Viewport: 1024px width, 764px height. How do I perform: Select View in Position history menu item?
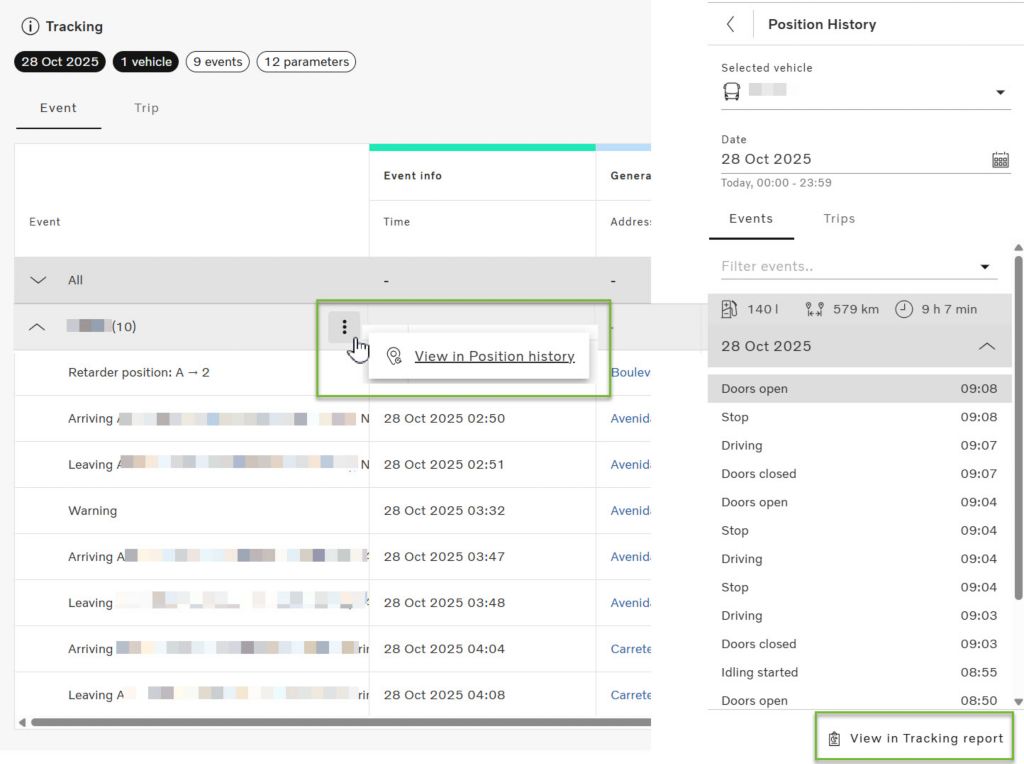pyautogui.click(x=494, y=356)
